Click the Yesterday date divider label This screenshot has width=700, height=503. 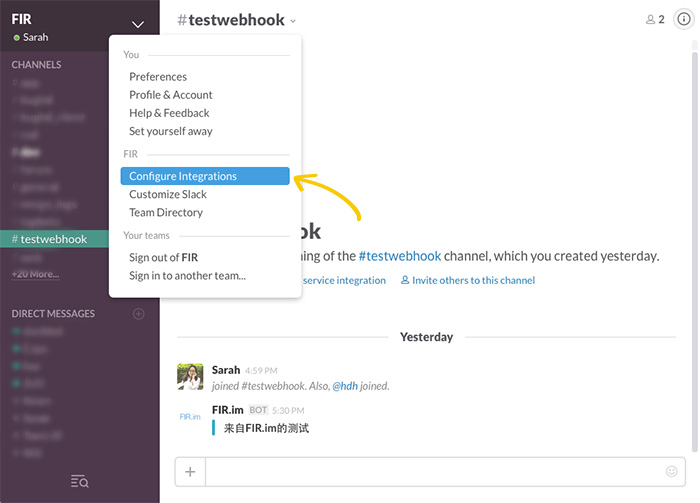pyautogui.click(x=426, y=337)
